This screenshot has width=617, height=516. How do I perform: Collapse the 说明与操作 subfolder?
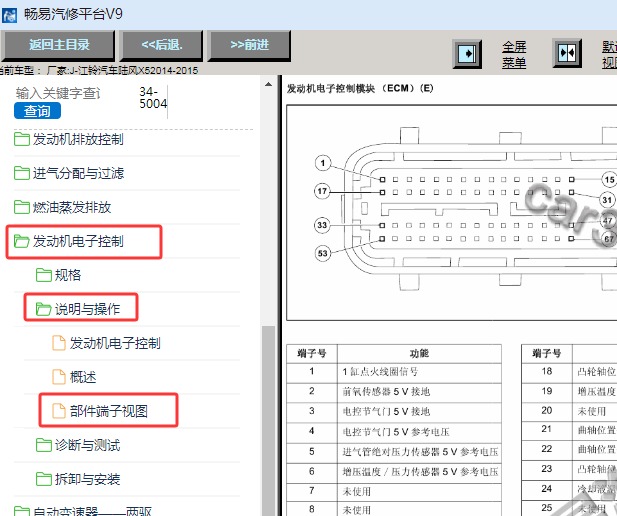[87, 309]
